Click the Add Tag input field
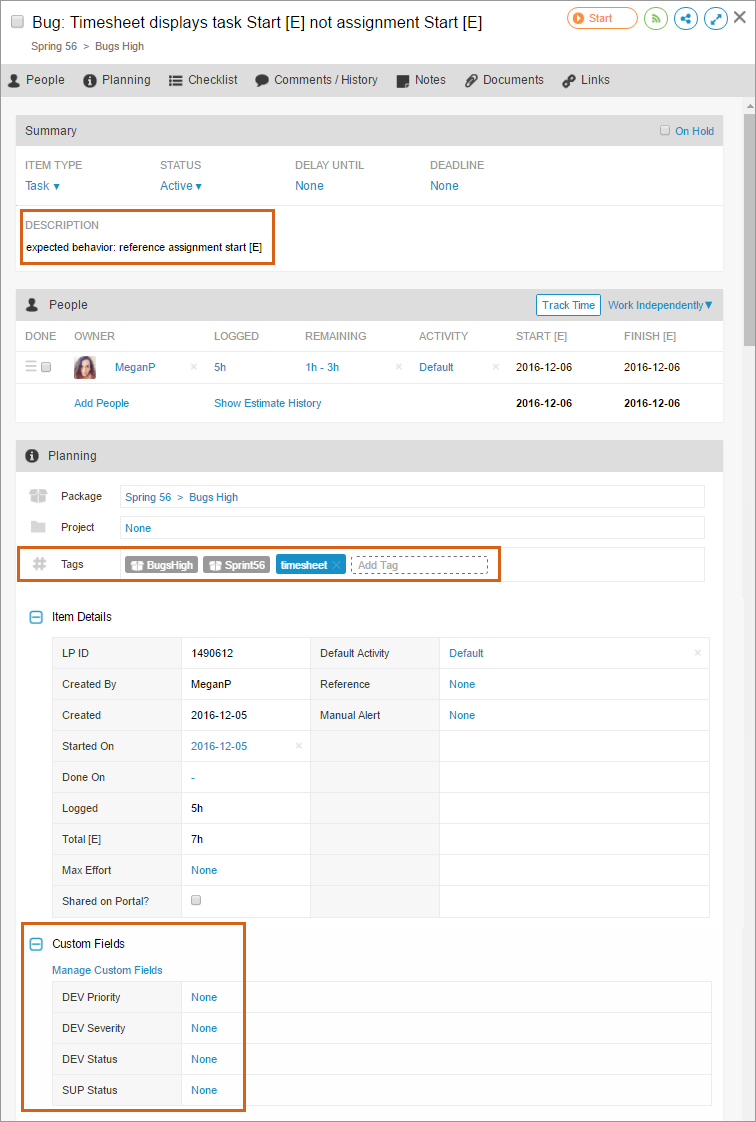Screen dimensions: 756x1122 click(x=419, y=565)
